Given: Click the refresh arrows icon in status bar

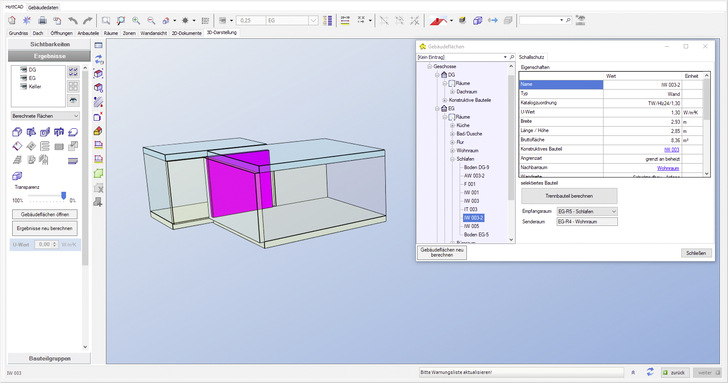Looking at the screenshot, I should pos(650,372).
